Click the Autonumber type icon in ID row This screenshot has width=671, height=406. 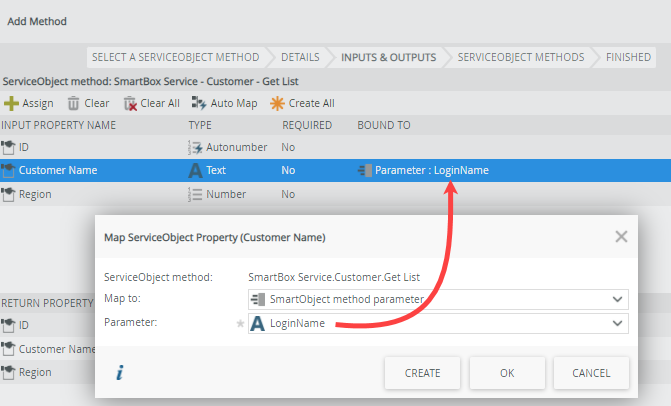pos(196,147)
